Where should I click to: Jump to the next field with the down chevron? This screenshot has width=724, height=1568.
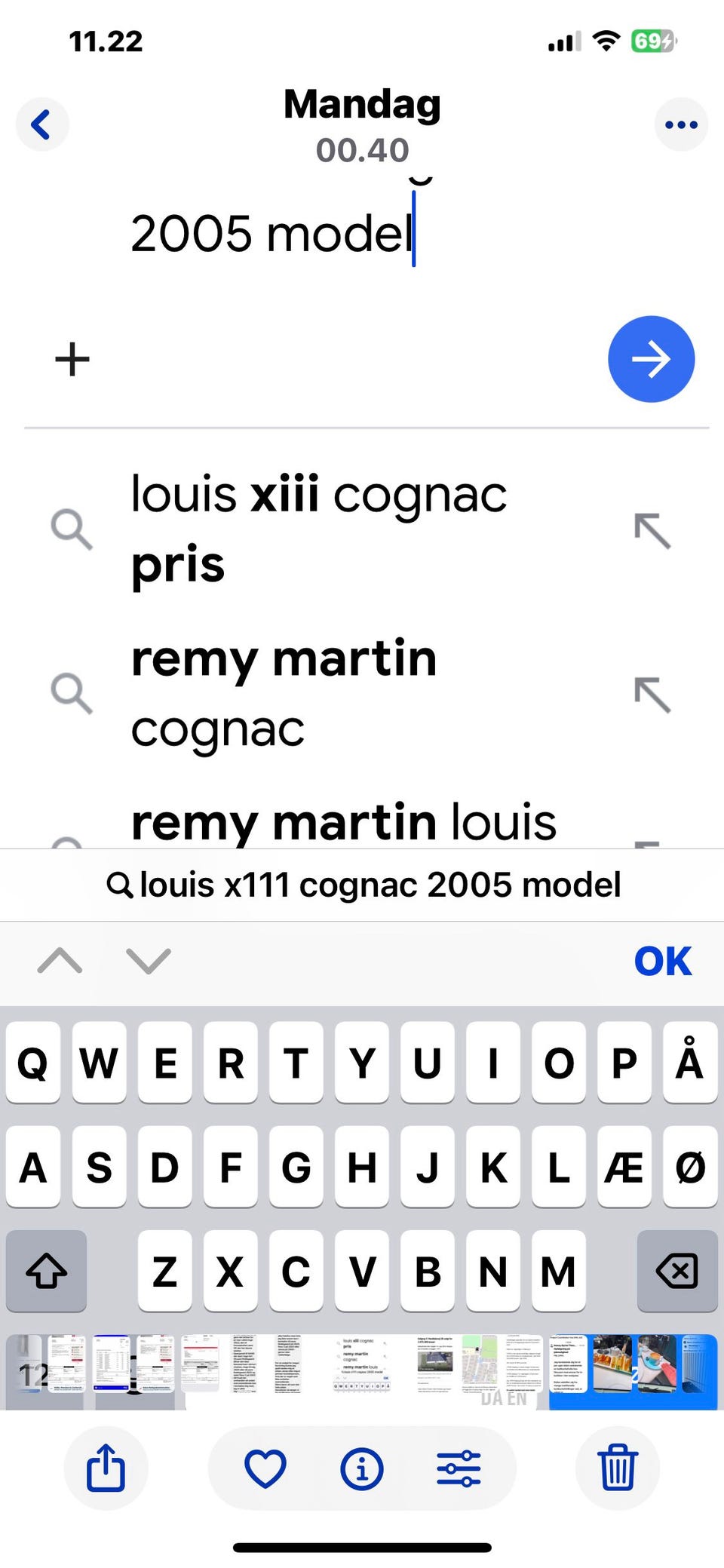(149, 961)
